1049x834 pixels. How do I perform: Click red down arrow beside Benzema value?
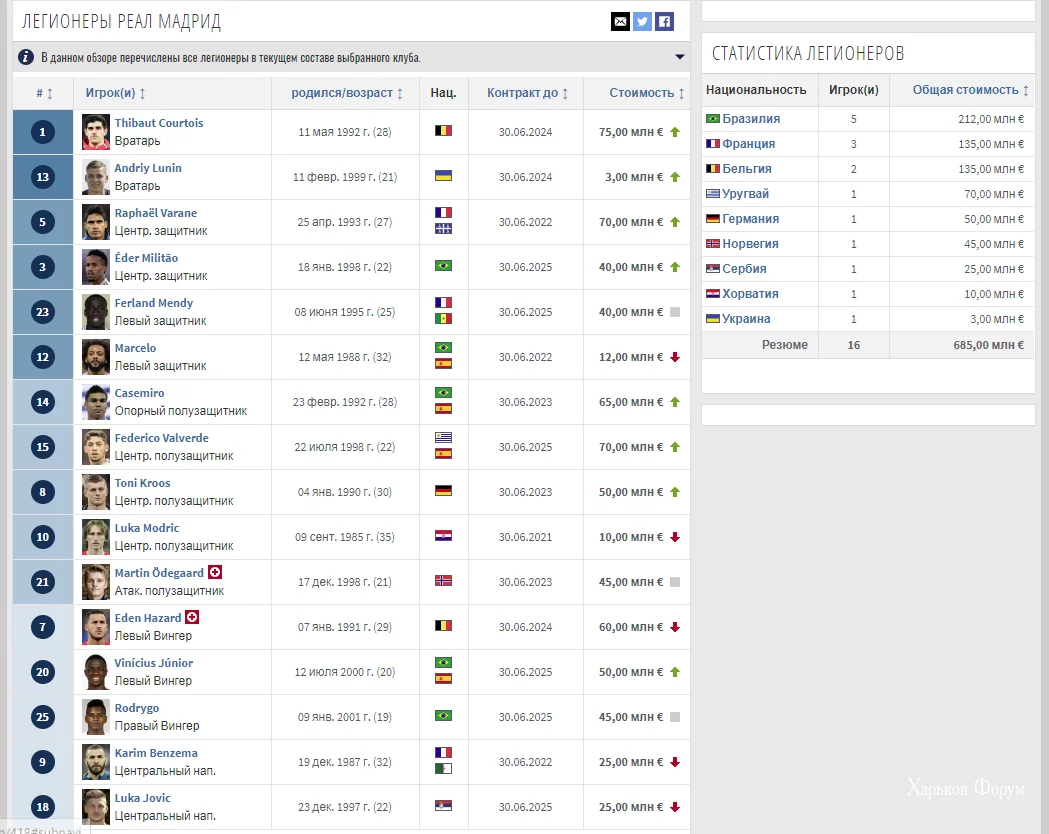pyautogui.click(x=675, y=762)
